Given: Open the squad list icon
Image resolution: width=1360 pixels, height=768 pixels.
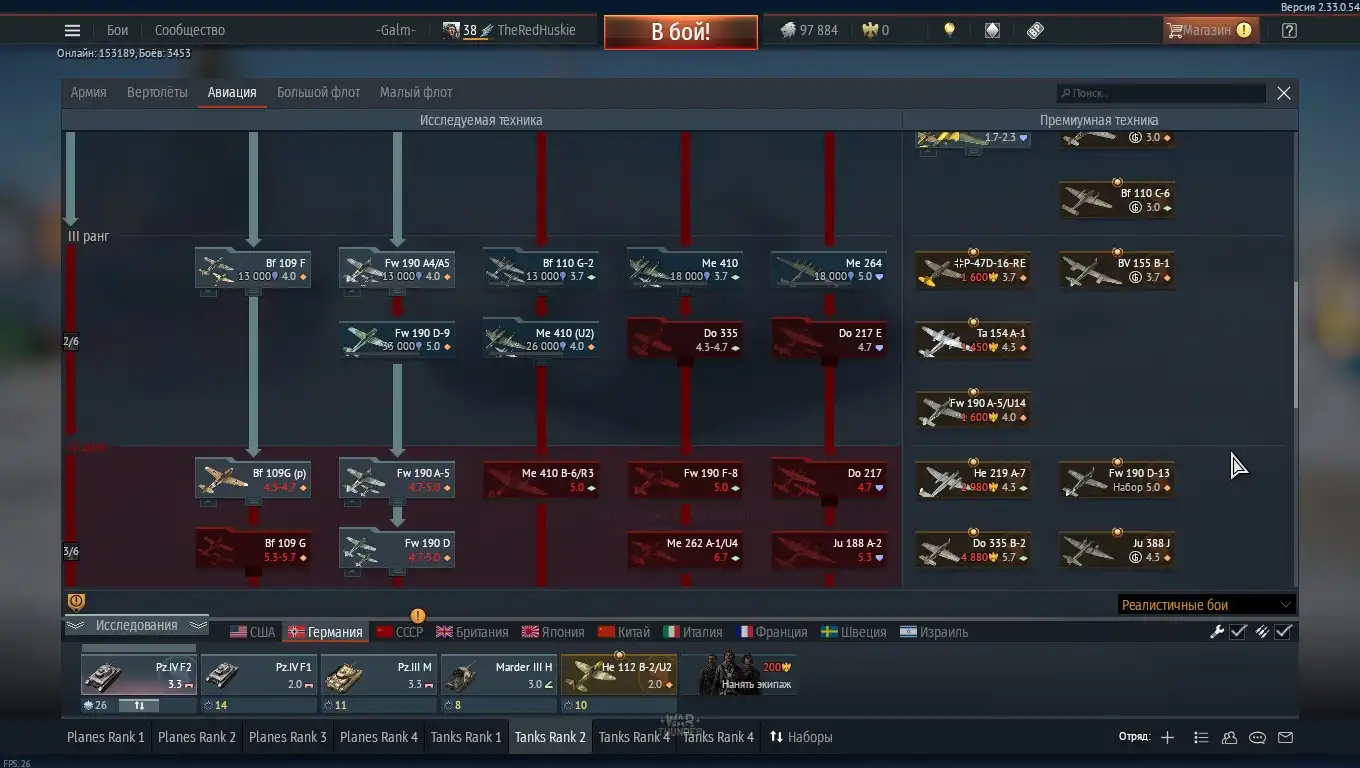Looking at the screenshot, I should (1201, 737).
